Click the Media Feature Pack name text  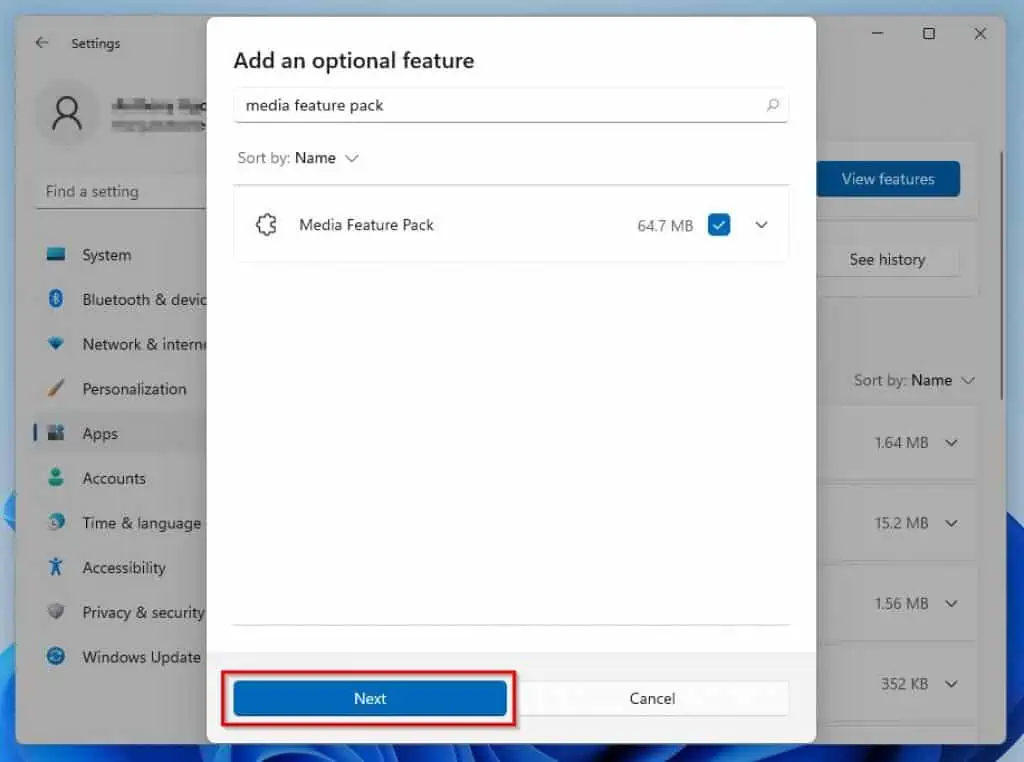tap(366, 225)
